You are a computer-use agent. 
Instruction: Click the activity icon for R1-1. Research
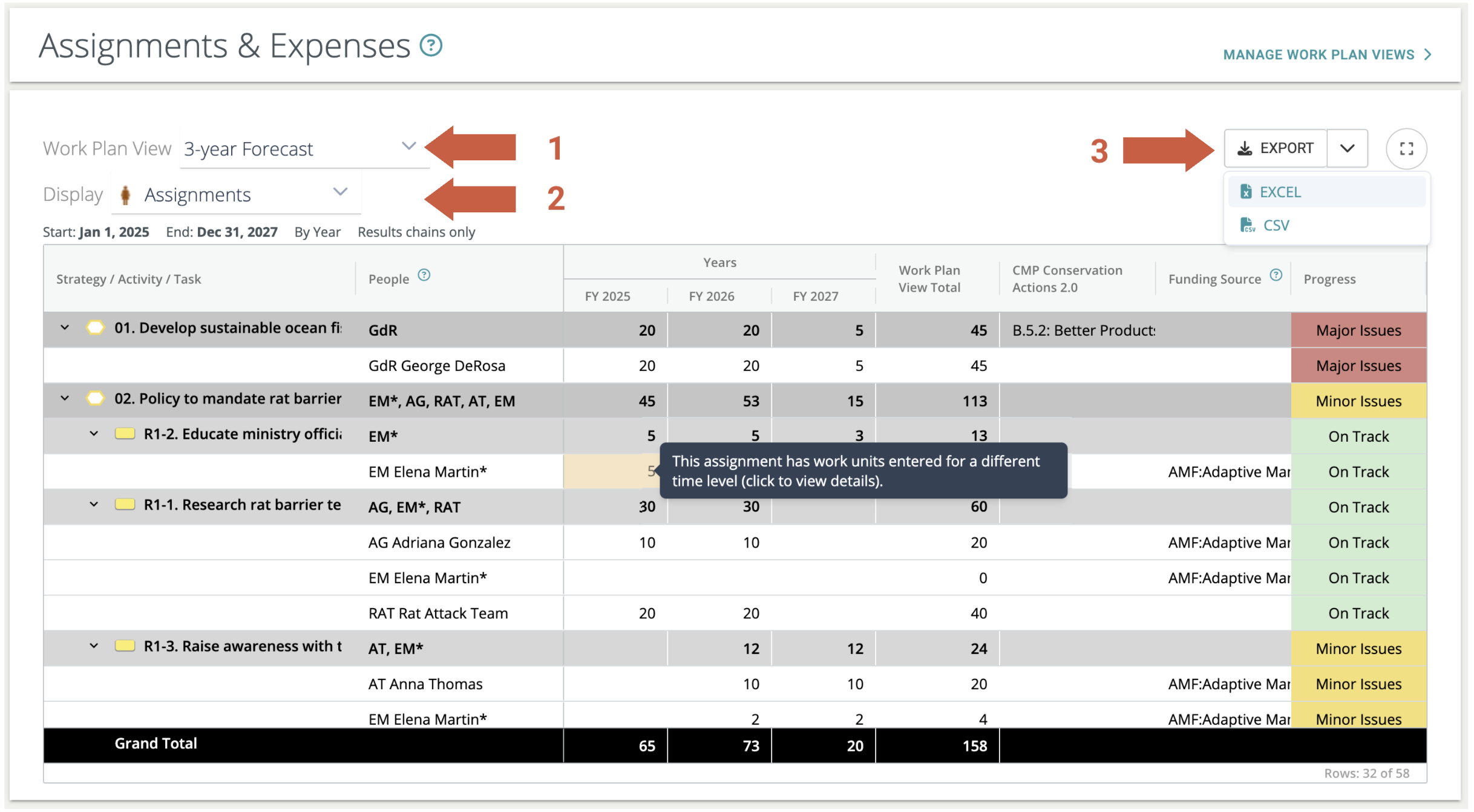(x=125, y=505)
